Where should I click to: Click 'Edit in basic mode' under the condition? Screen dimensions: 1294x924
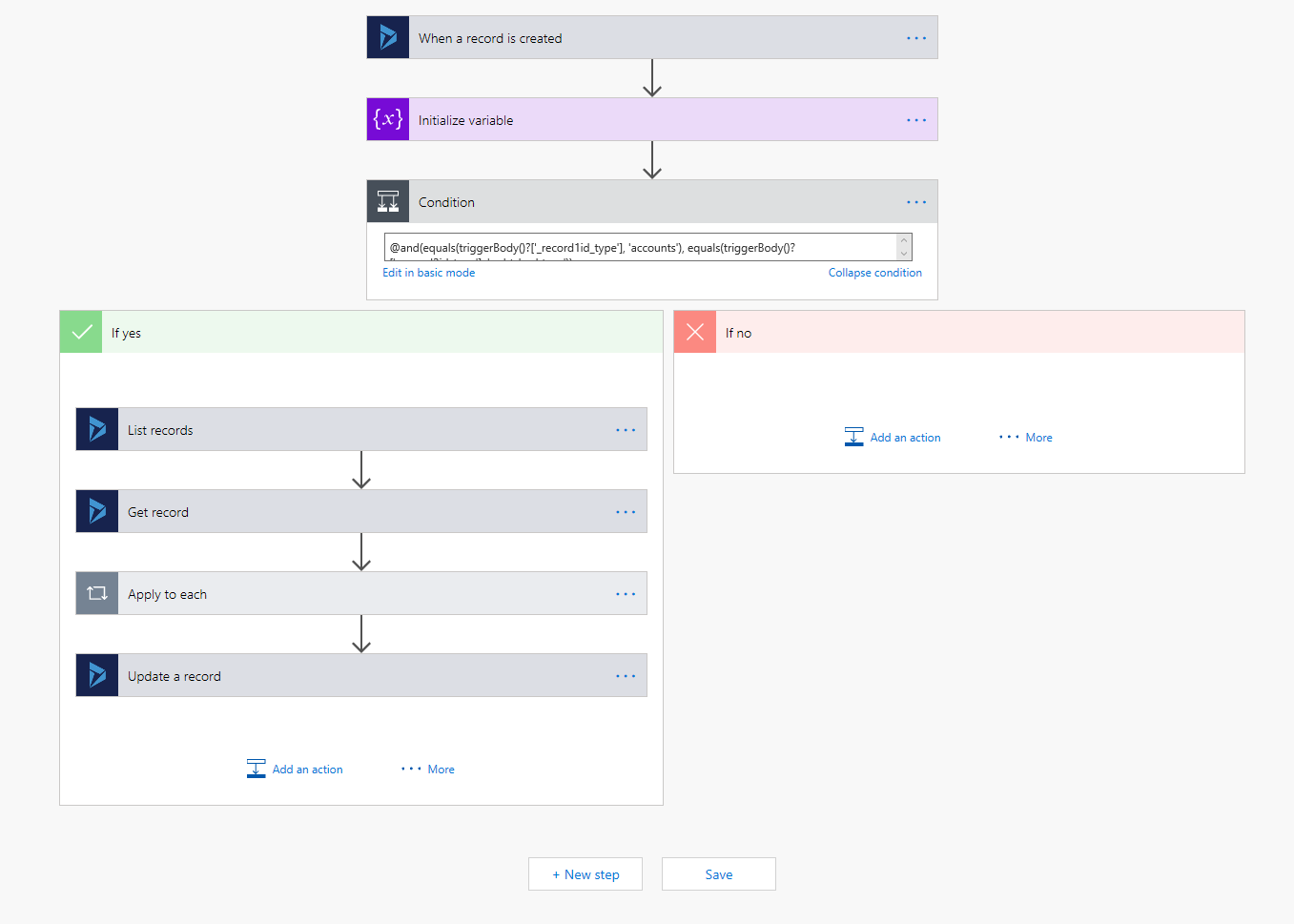pyautogui.click(x=428, y=272)
